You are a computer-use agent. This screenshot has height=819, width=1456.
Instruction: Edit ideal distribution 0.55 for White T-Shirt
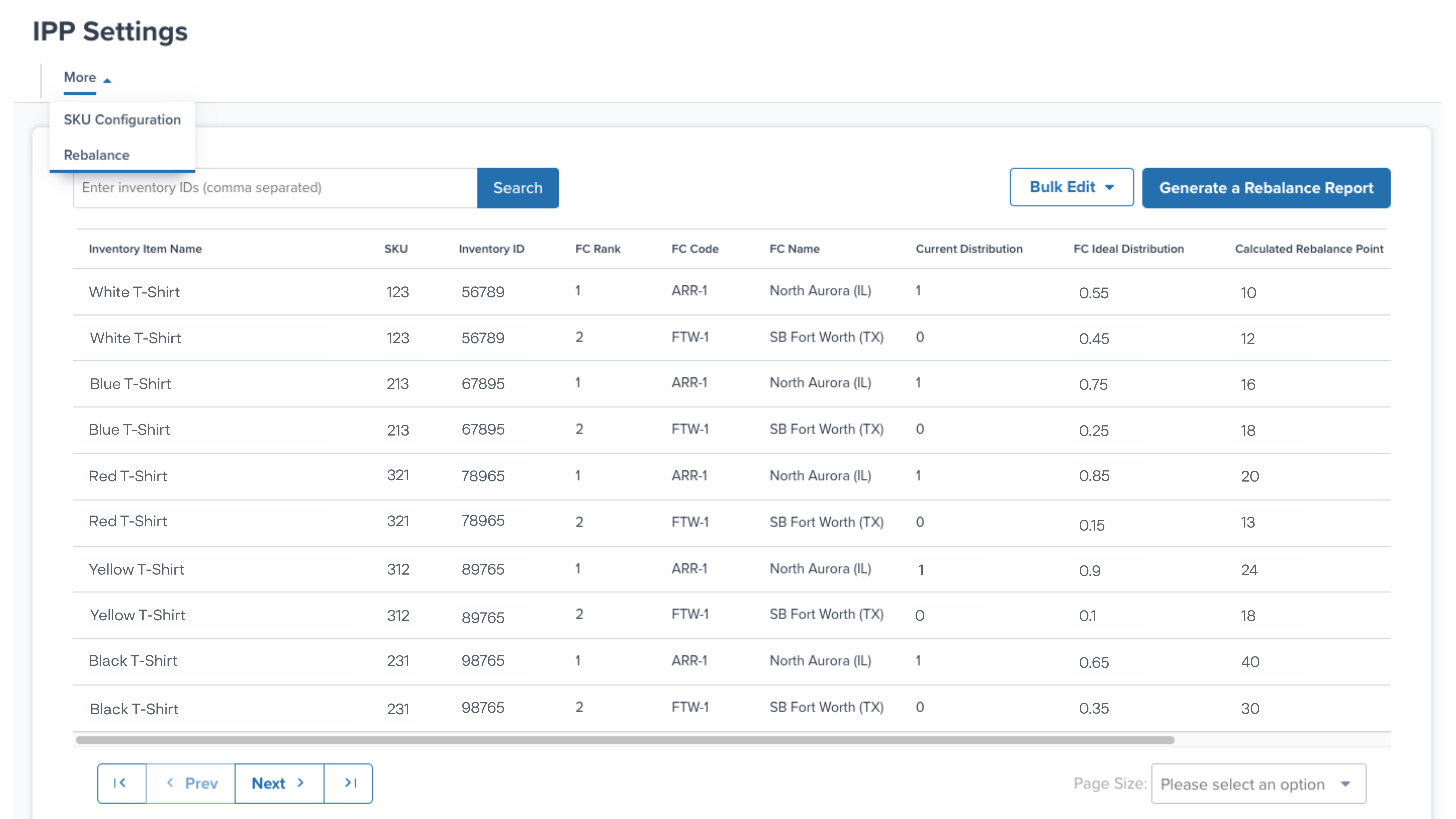click(x=1094, y=293)
